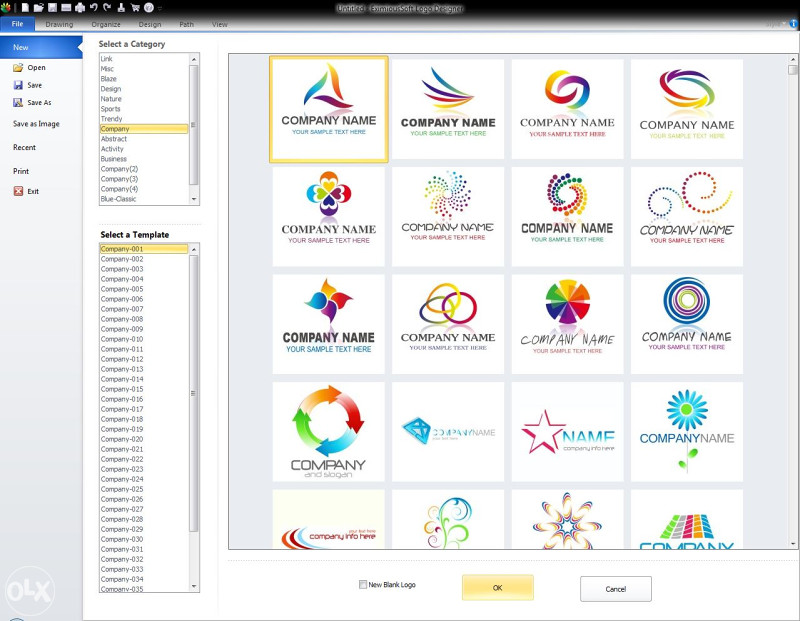Viewport: 800px width, 621px height.
Task: Pick the pink star NAME logo thumbnail
Action: (x=567, y=432)
